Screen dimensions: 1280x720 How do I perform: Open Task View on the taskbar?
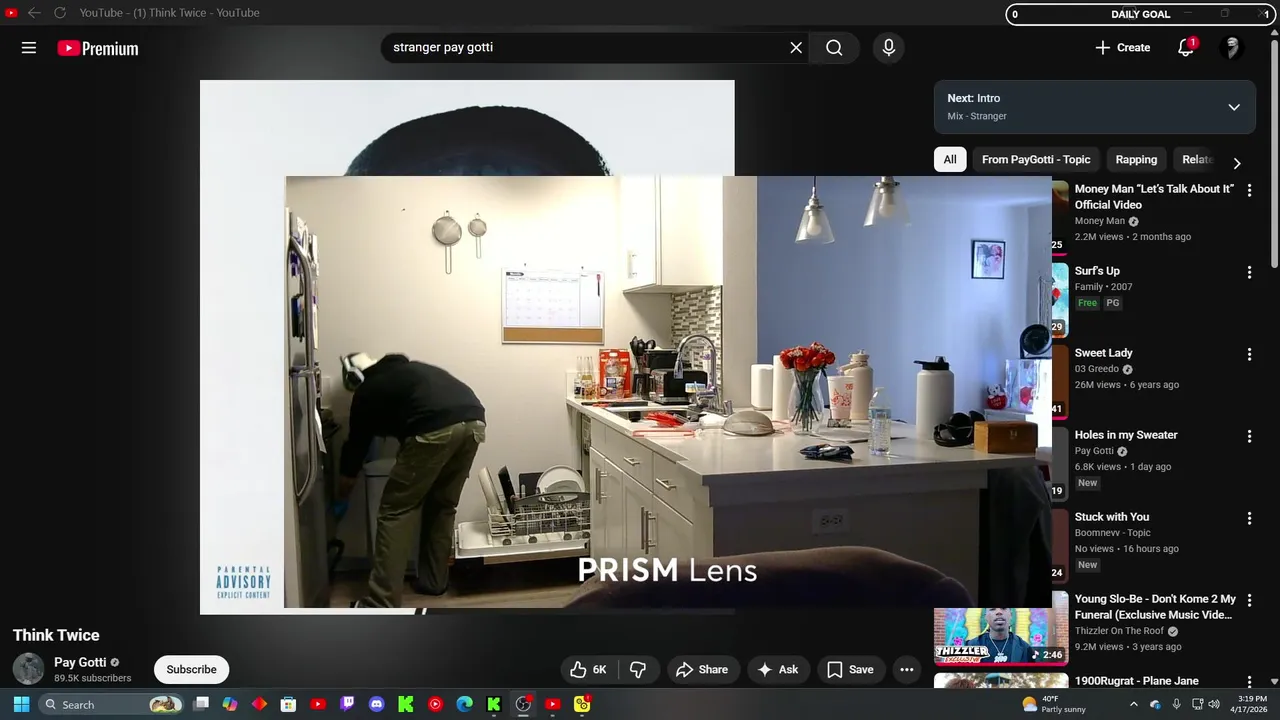[201, 704]
